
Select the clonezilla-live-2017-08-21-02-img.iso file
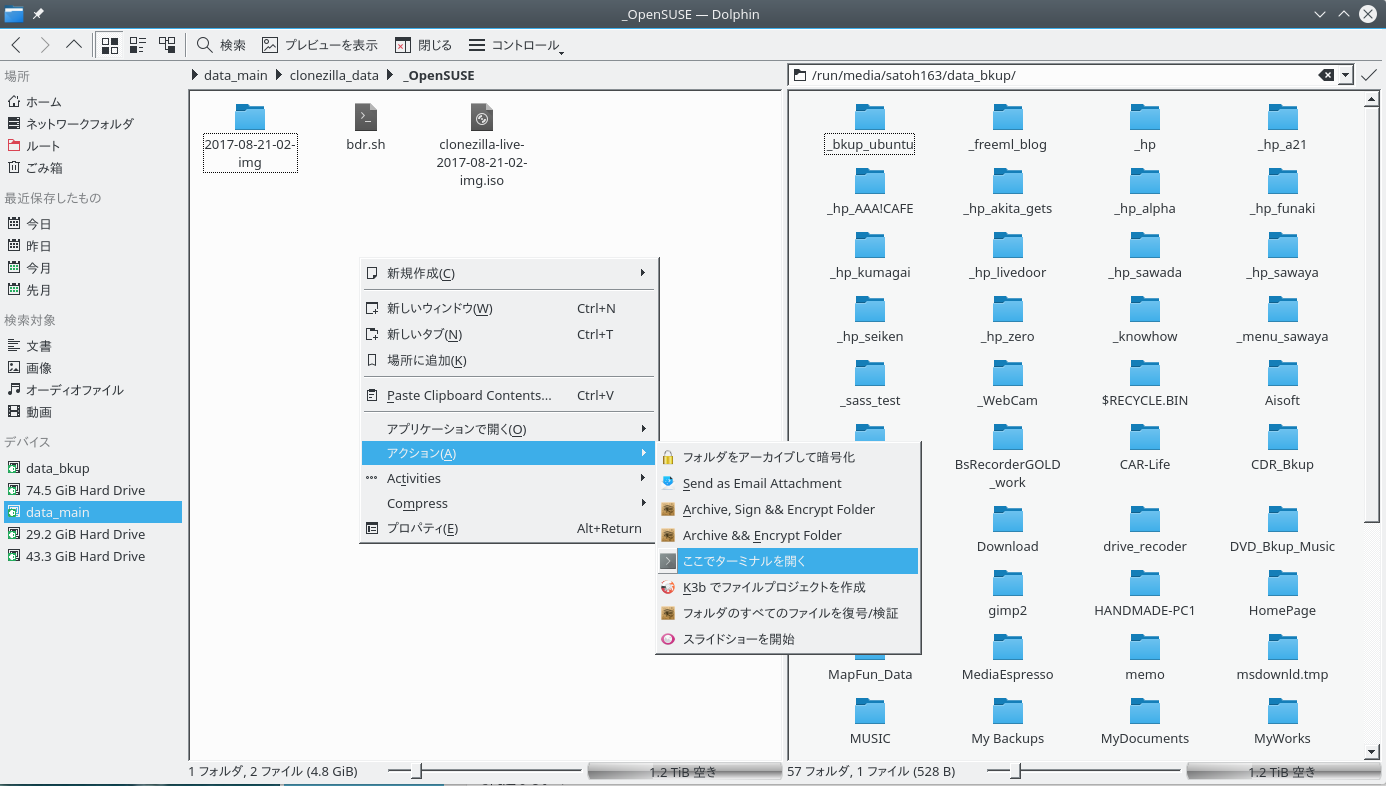click(482, 146)
